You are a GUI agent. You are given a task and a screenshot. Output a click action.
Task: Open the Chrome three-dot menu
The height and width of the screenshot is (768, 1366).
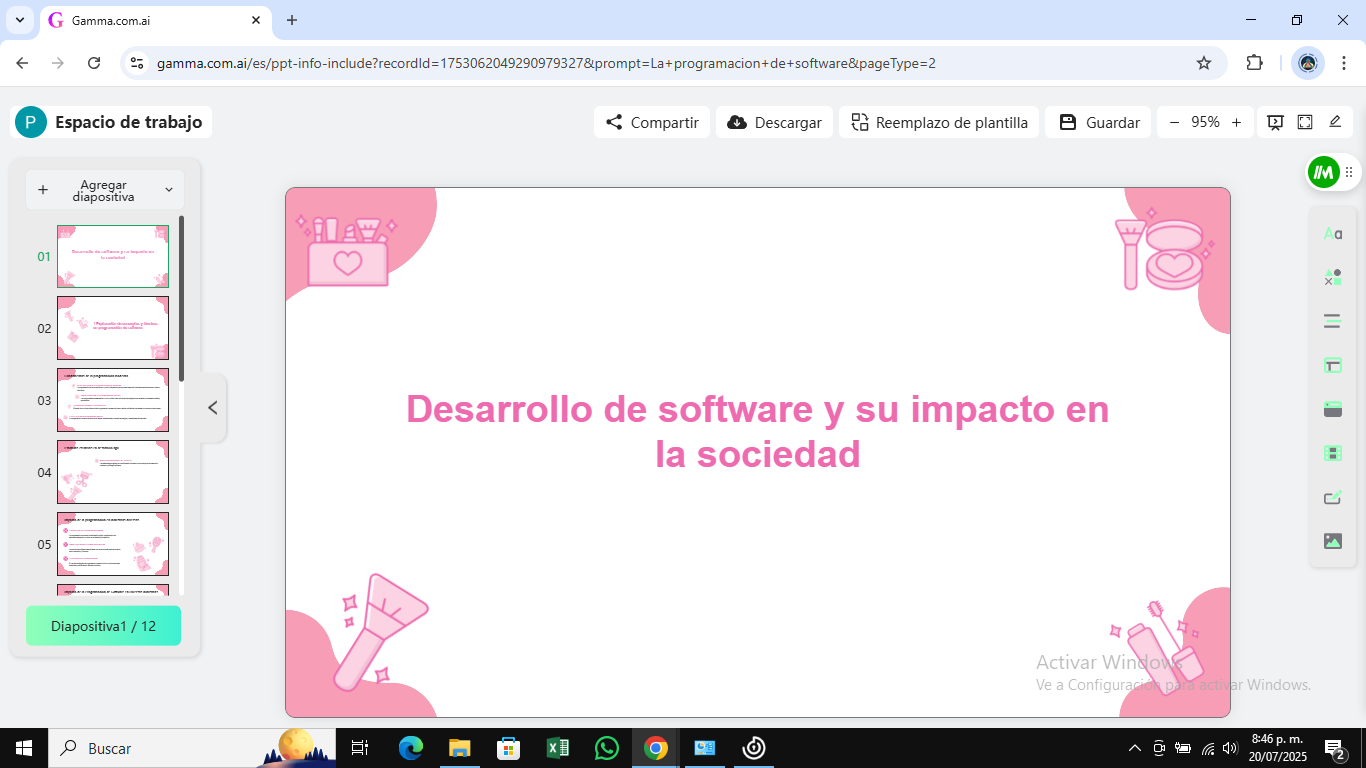coord(1345,63)
